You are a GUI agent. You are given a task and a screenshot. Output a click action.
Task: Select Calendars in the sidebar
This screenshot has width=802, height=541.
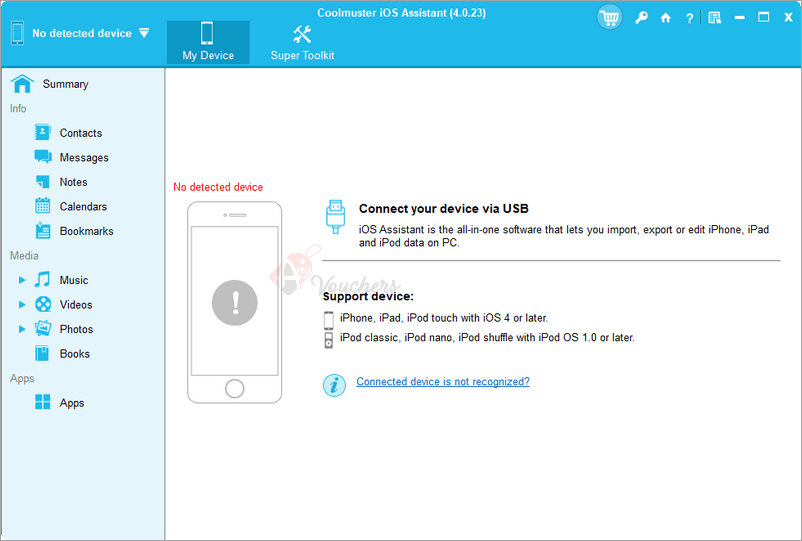(x=83, y=207)
